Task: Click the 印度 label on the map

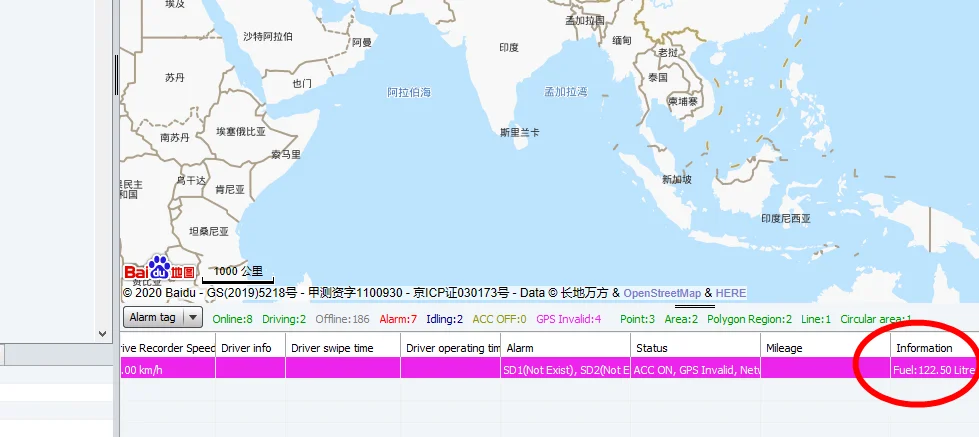Action: point(509,47)
